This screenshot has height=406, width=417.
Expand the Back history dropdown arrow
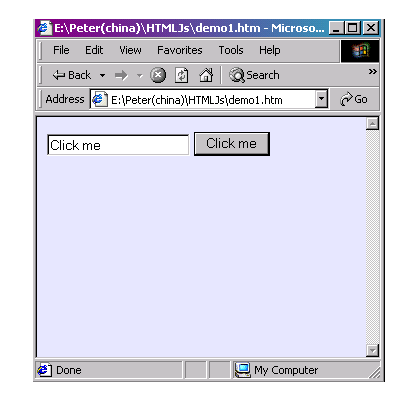[103, 76]
